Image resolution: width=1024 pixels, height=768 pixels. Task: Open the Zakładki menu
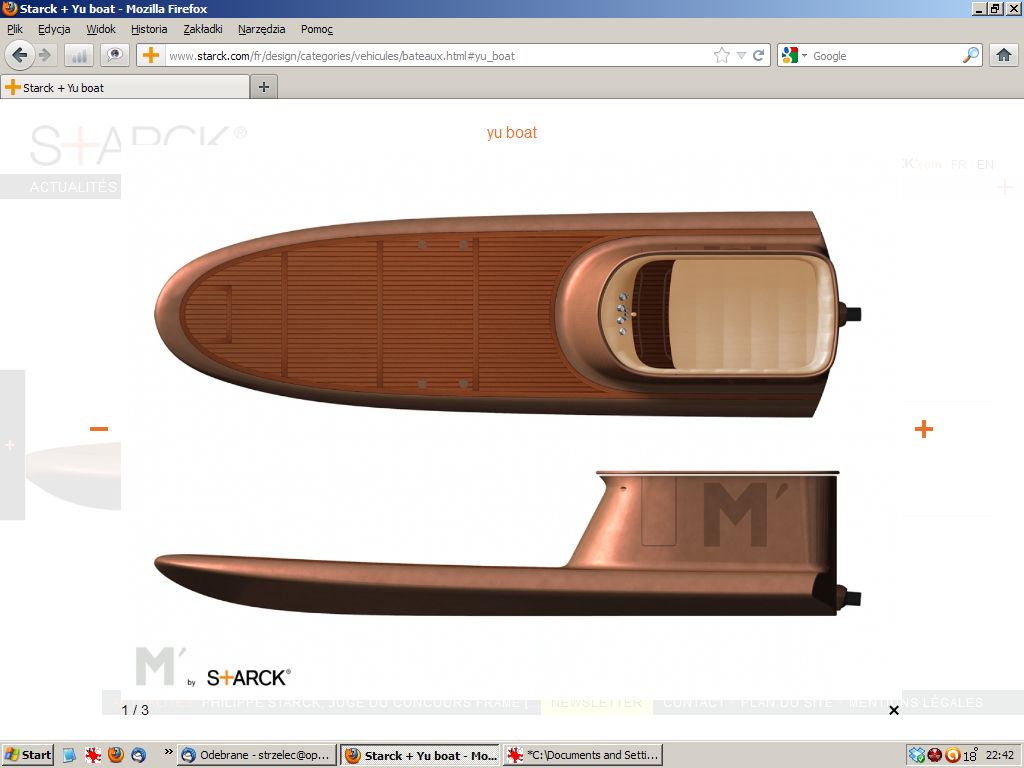pos(203,29)
